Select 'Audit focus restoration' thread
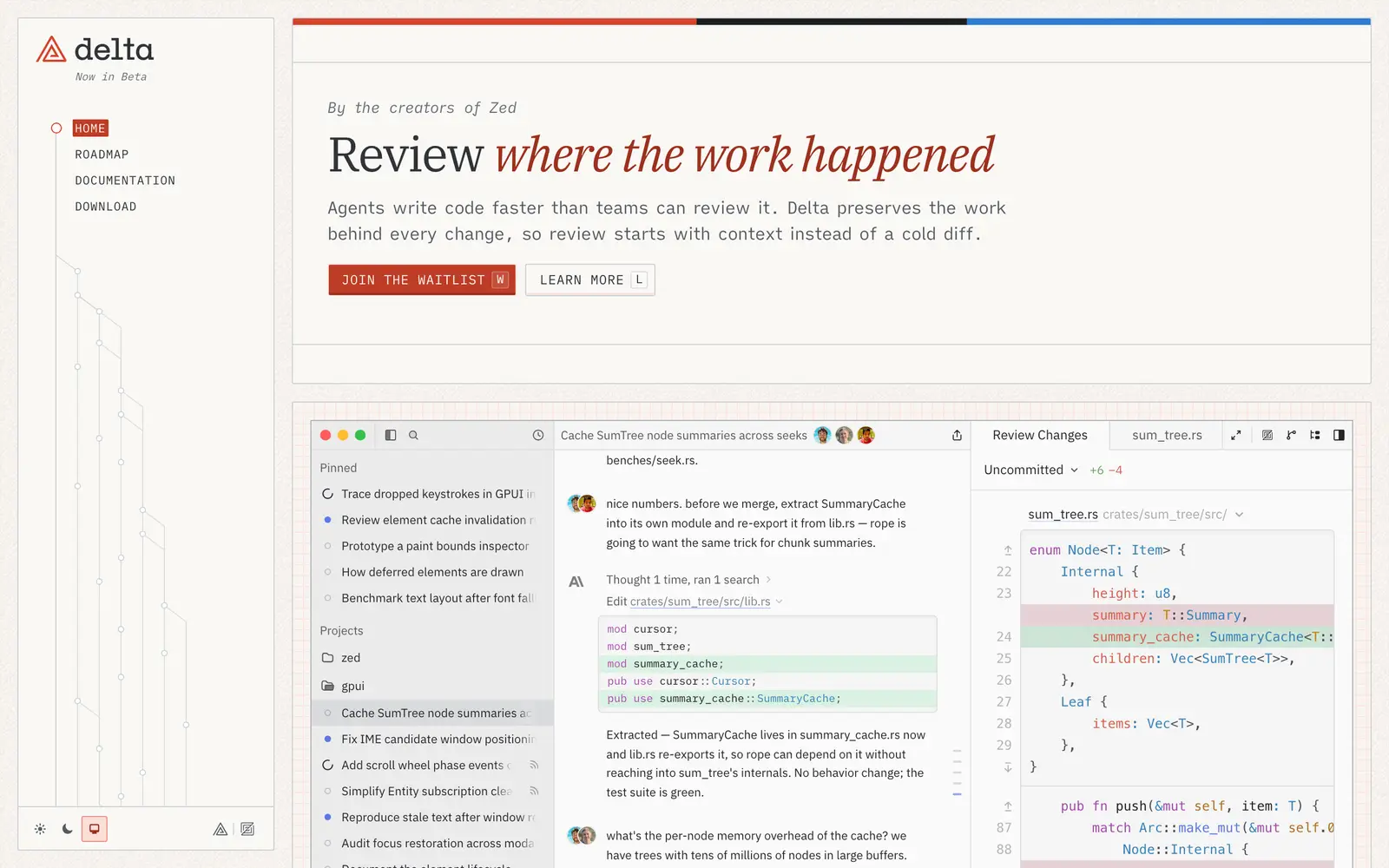Viewport: 1389px width, 868px height. (432, 844)
